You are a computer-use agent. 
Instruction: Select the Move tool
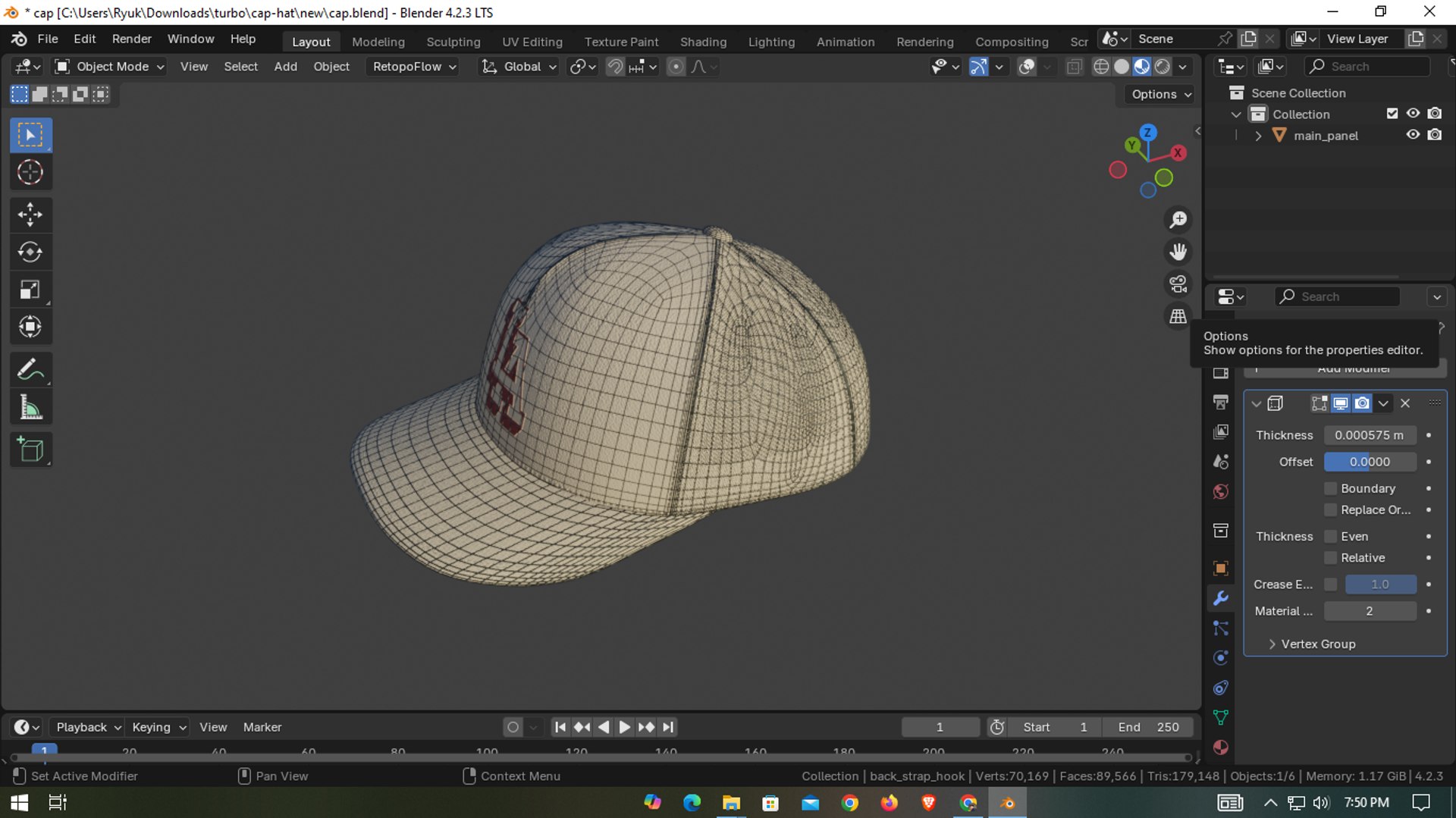[x=30, y=215]
